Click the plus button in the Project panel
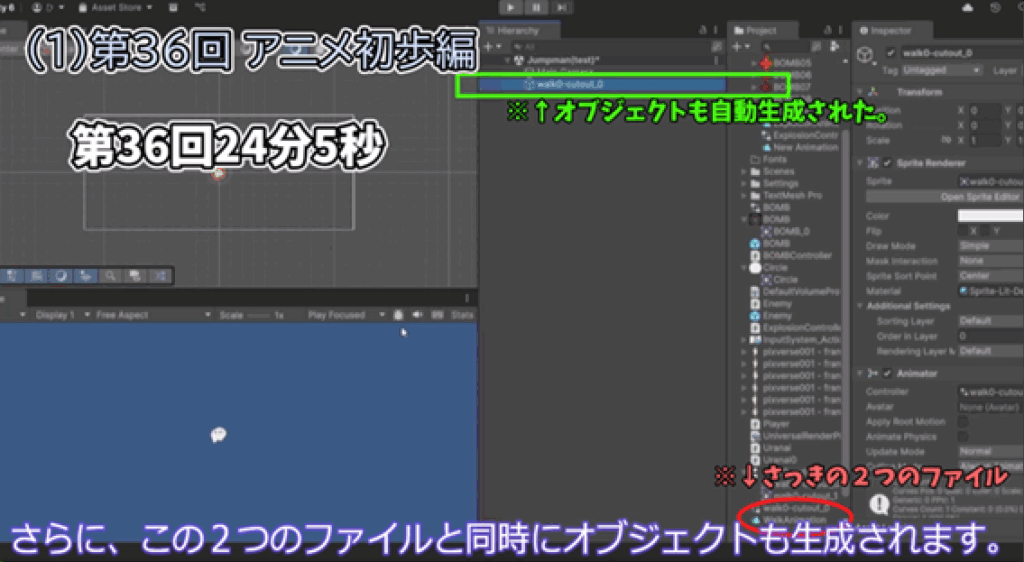 pyautogui.click(x=737, y=46)
